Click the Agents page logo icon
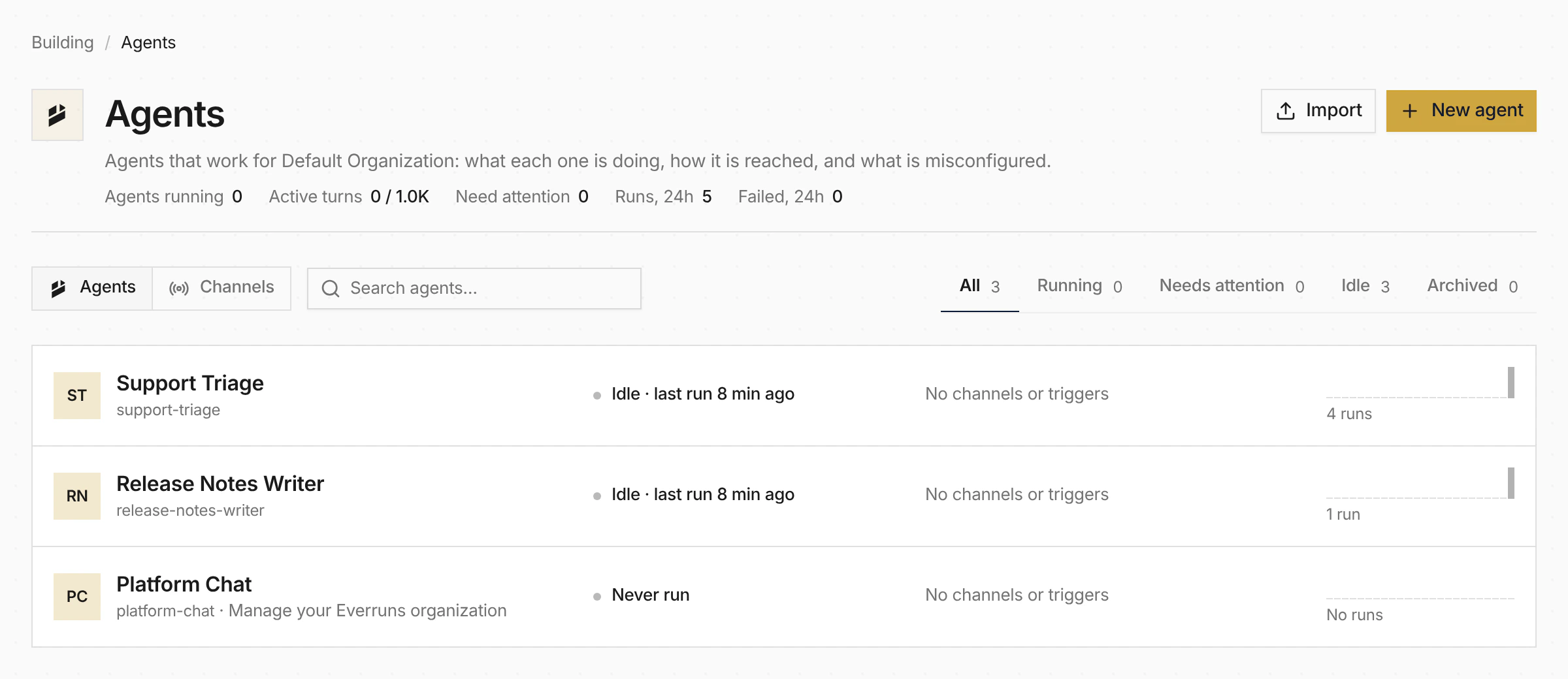Image resolution: width=1568 pixels, height=679 pixels. click(x=57, y=115)
